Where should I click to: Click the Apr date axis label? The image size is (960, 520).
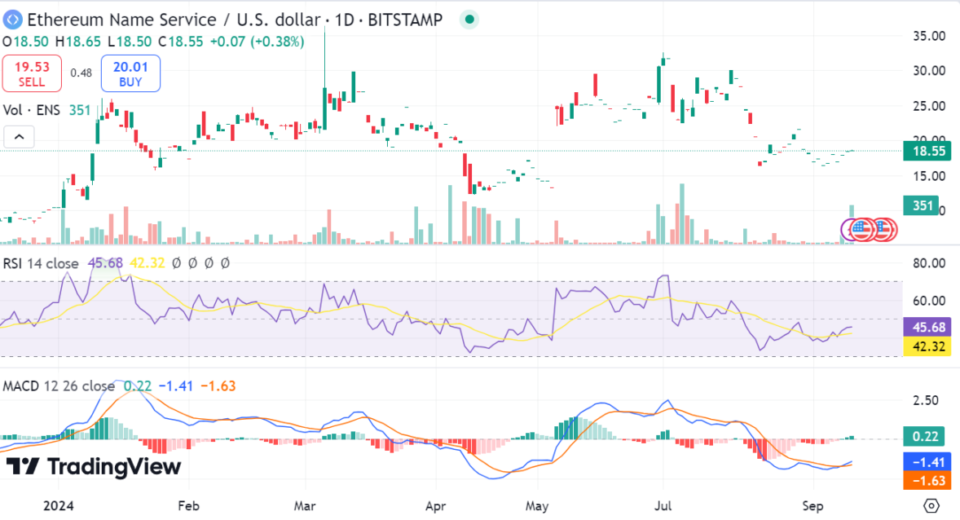[435, 506]
